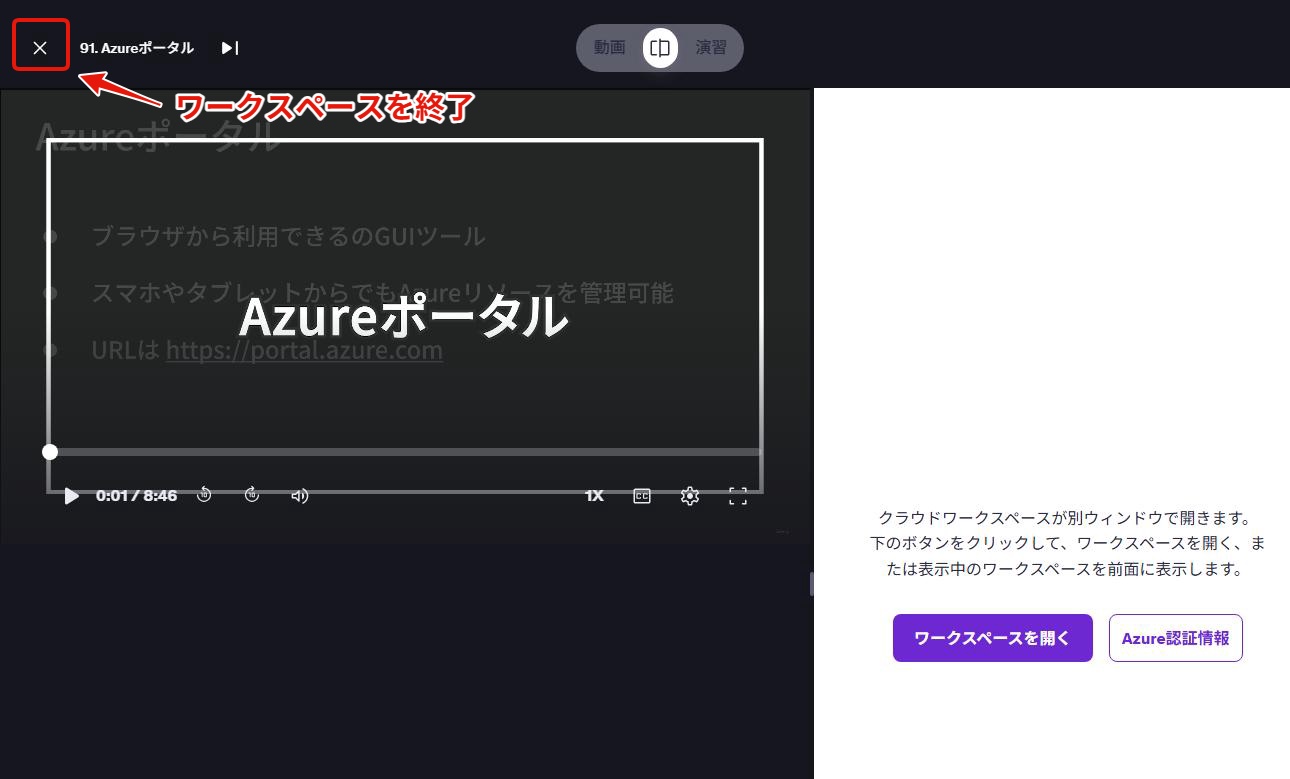The height and width of the screenshot is (779, 1290).
Task: Change playback speed from 1X
Action: (594, 495)
